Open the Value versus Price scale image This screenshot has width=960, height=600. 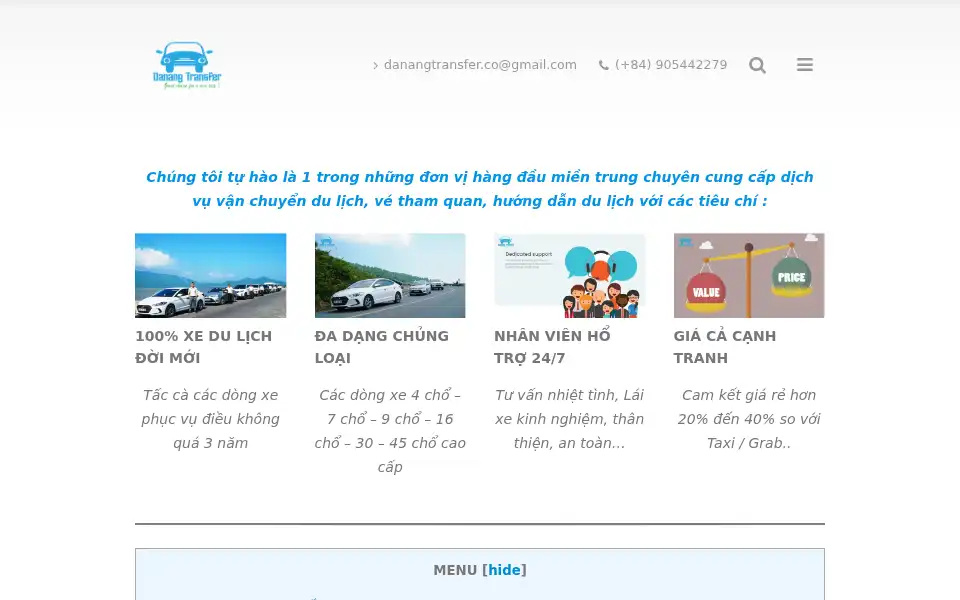click(x=749, y=276)
